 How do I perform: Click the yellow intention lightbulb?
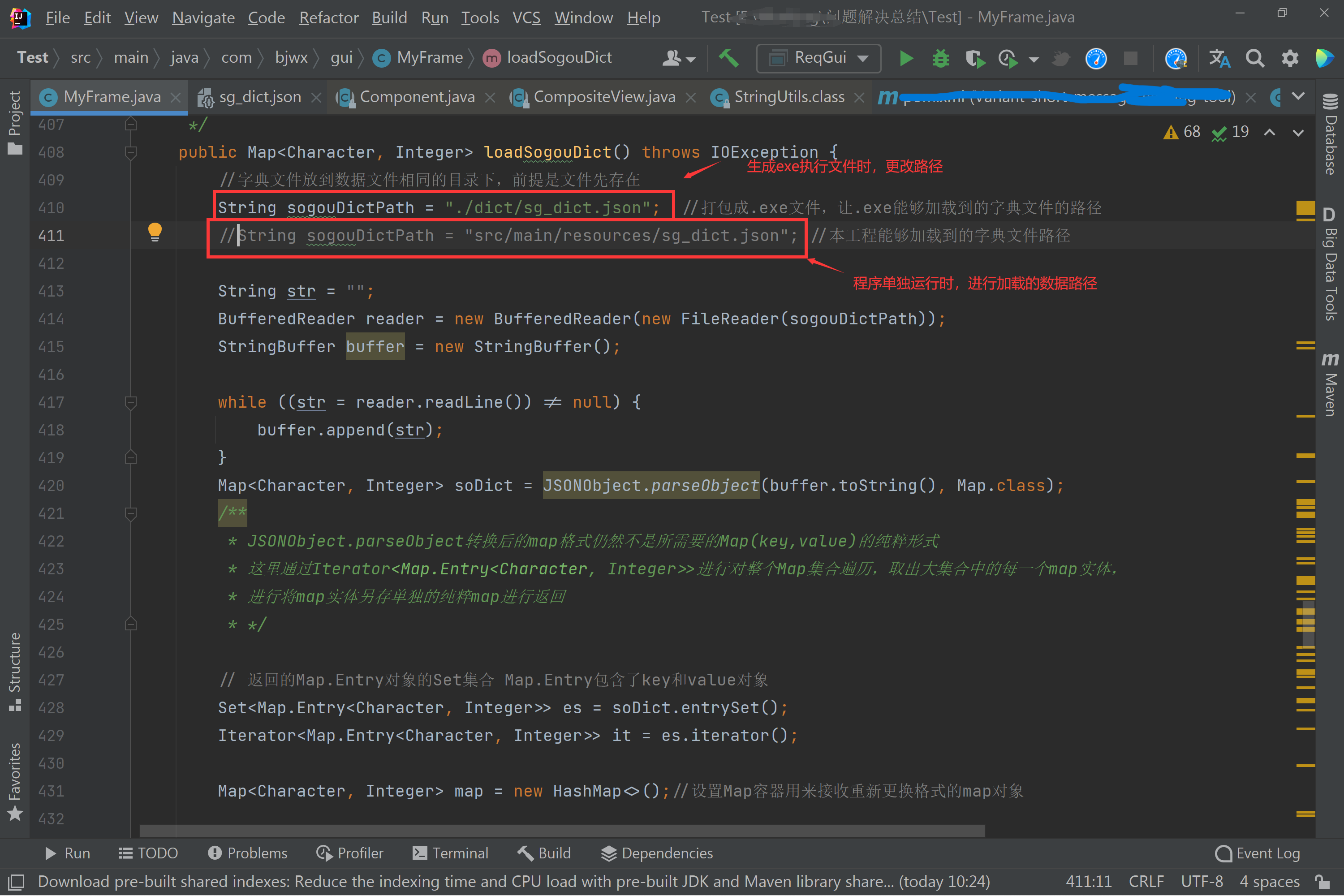click(154, 232)
